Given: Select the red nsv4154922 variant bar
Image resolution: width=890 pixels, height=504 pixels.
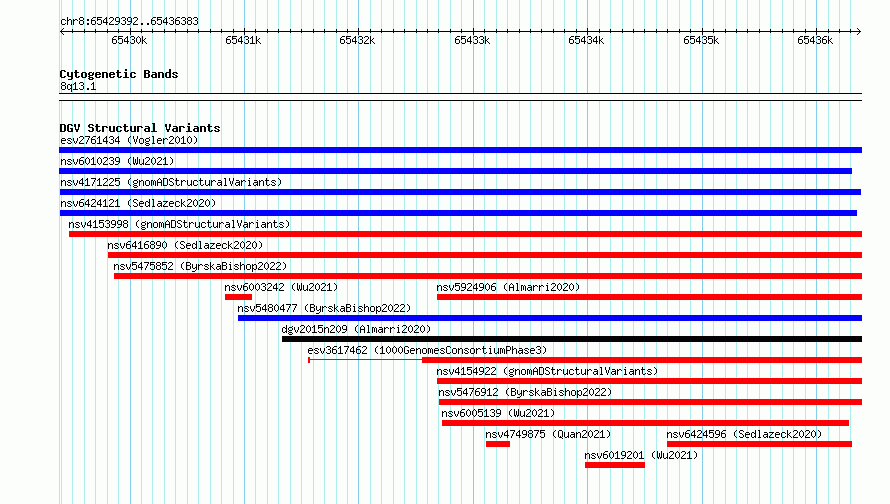Looking at the screenshot, I should click(x=649, y=381).
